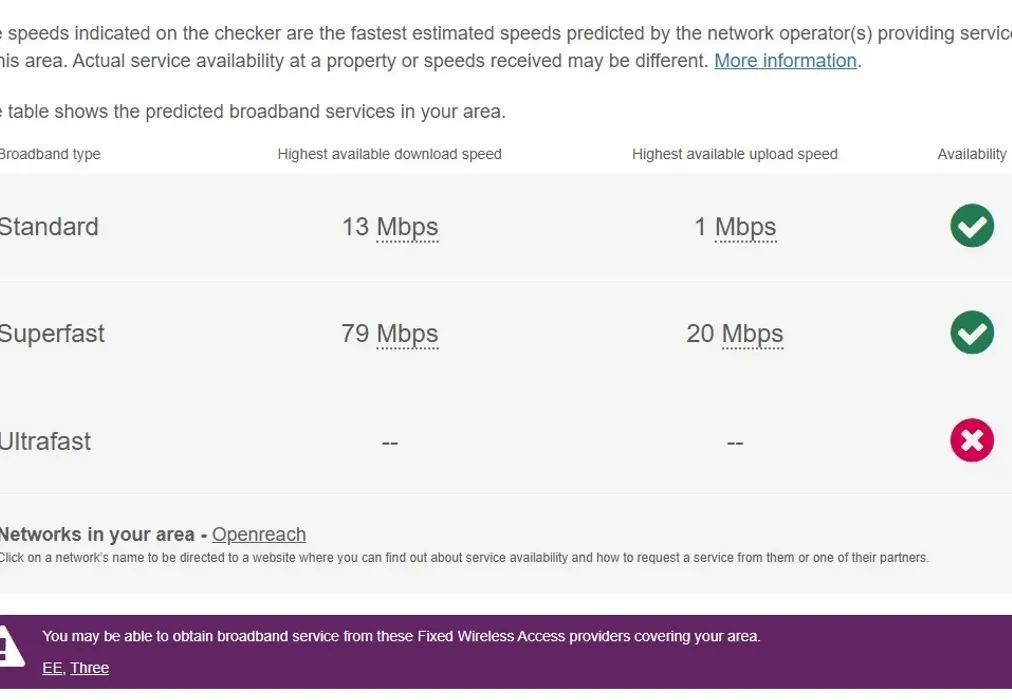Open the Openreach network website link
This screenshot has width=1012, height=700.
[x=258, y=534]
